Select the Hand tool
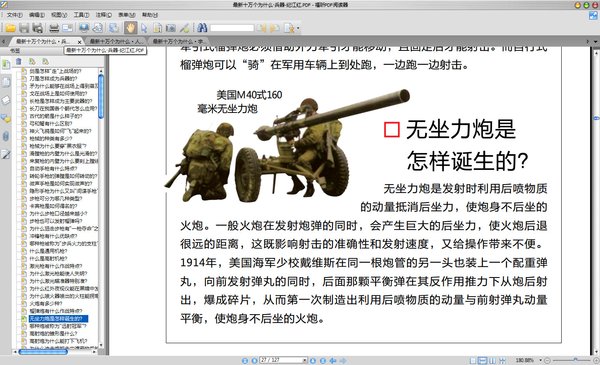The height and width of the screenshot is (365, 600). click(130, 28)
